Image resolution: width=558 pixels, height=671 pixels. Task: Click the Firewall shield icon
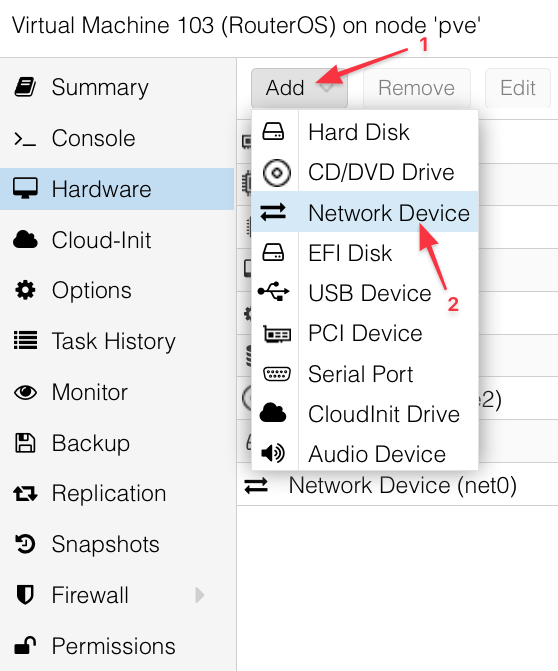click(25, 595)
